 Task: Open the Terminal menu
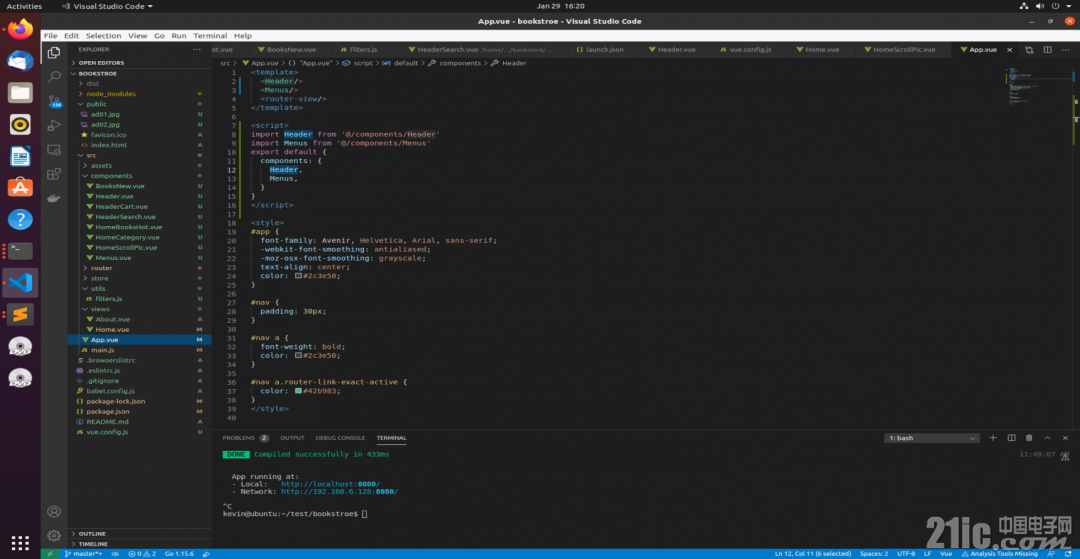click(x=210, y=36)
